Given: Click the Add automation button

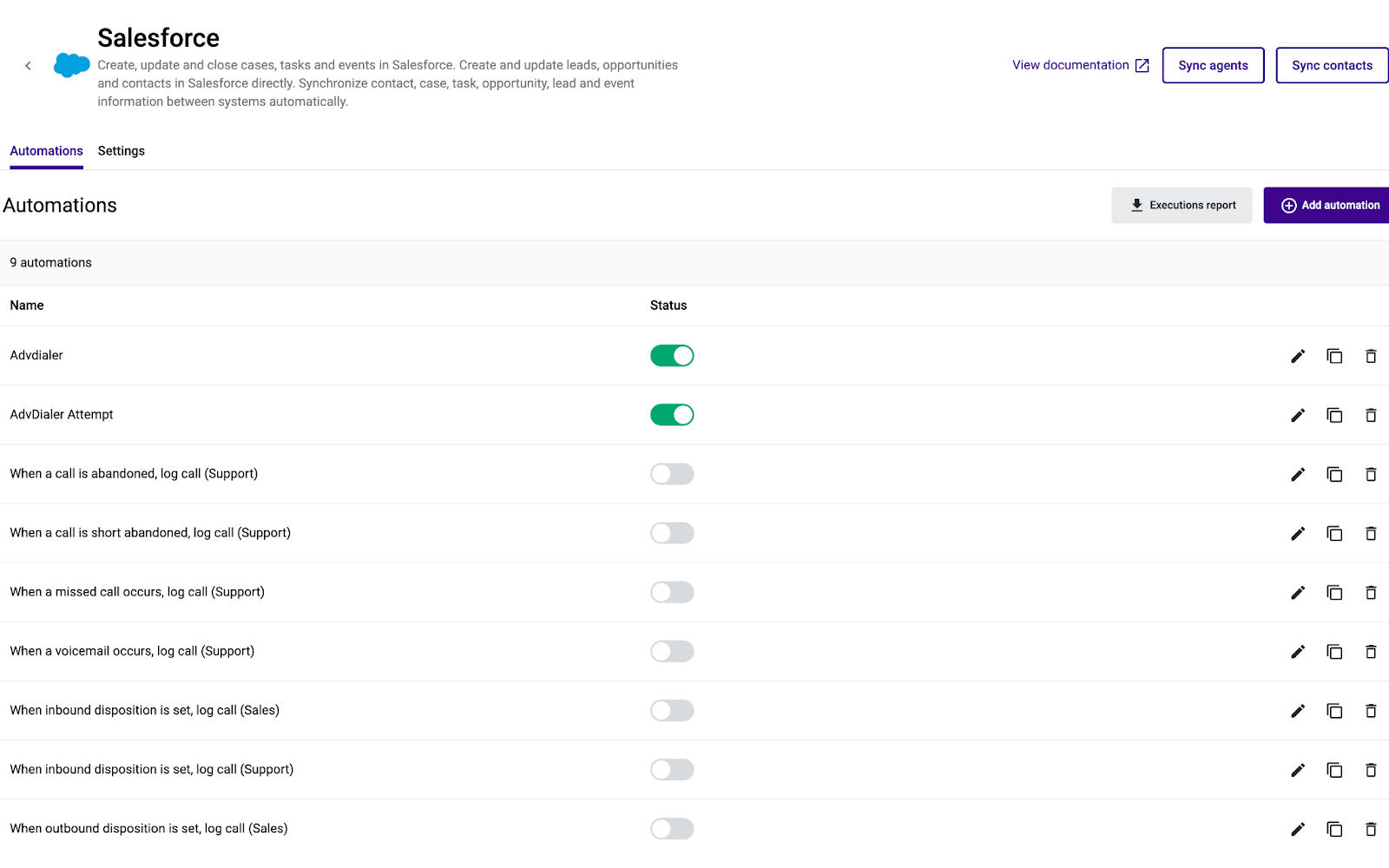Looking at the screenshot, I should [1326, 206].
